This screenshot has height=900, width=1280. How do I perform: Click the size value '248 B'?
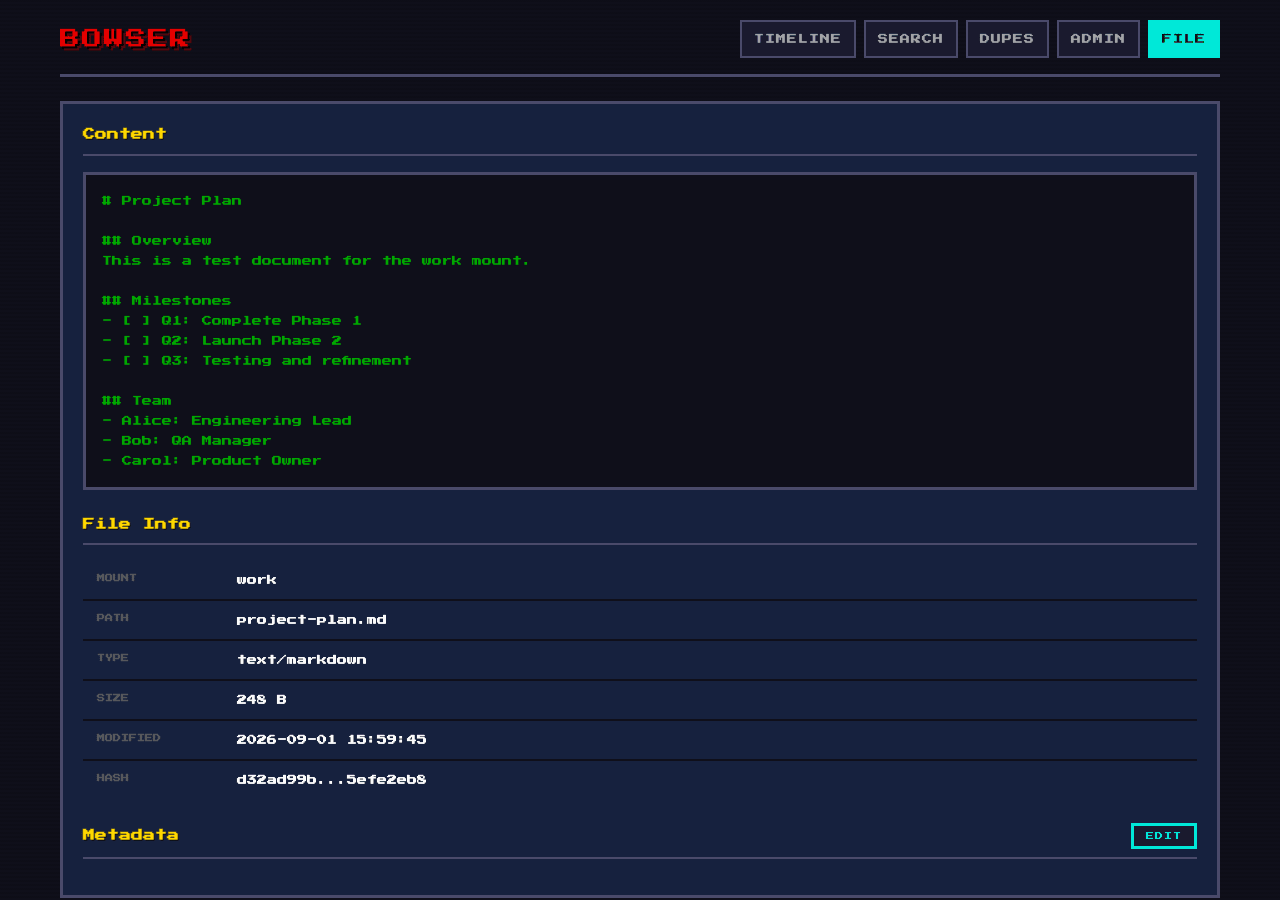pyautogui.click(x=262, y=700)
